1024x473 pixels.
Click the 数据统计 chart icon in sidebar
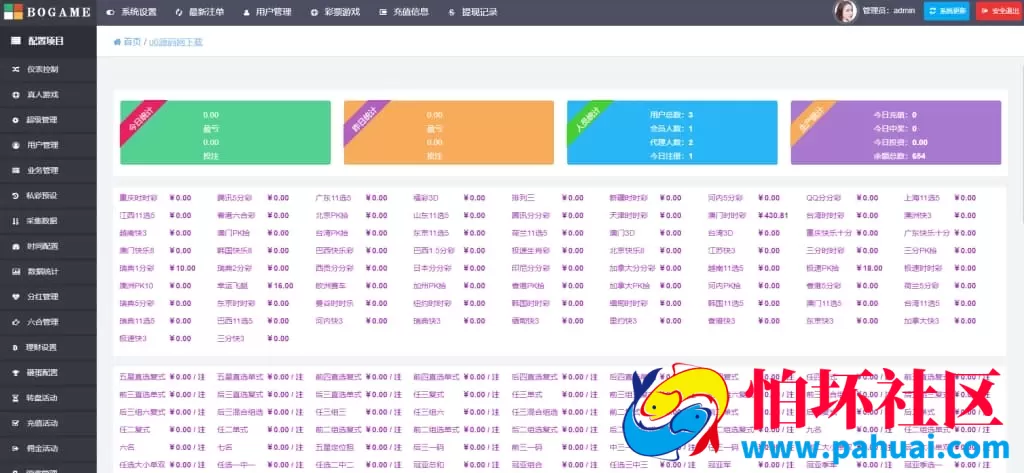click(x=16, y=271)
